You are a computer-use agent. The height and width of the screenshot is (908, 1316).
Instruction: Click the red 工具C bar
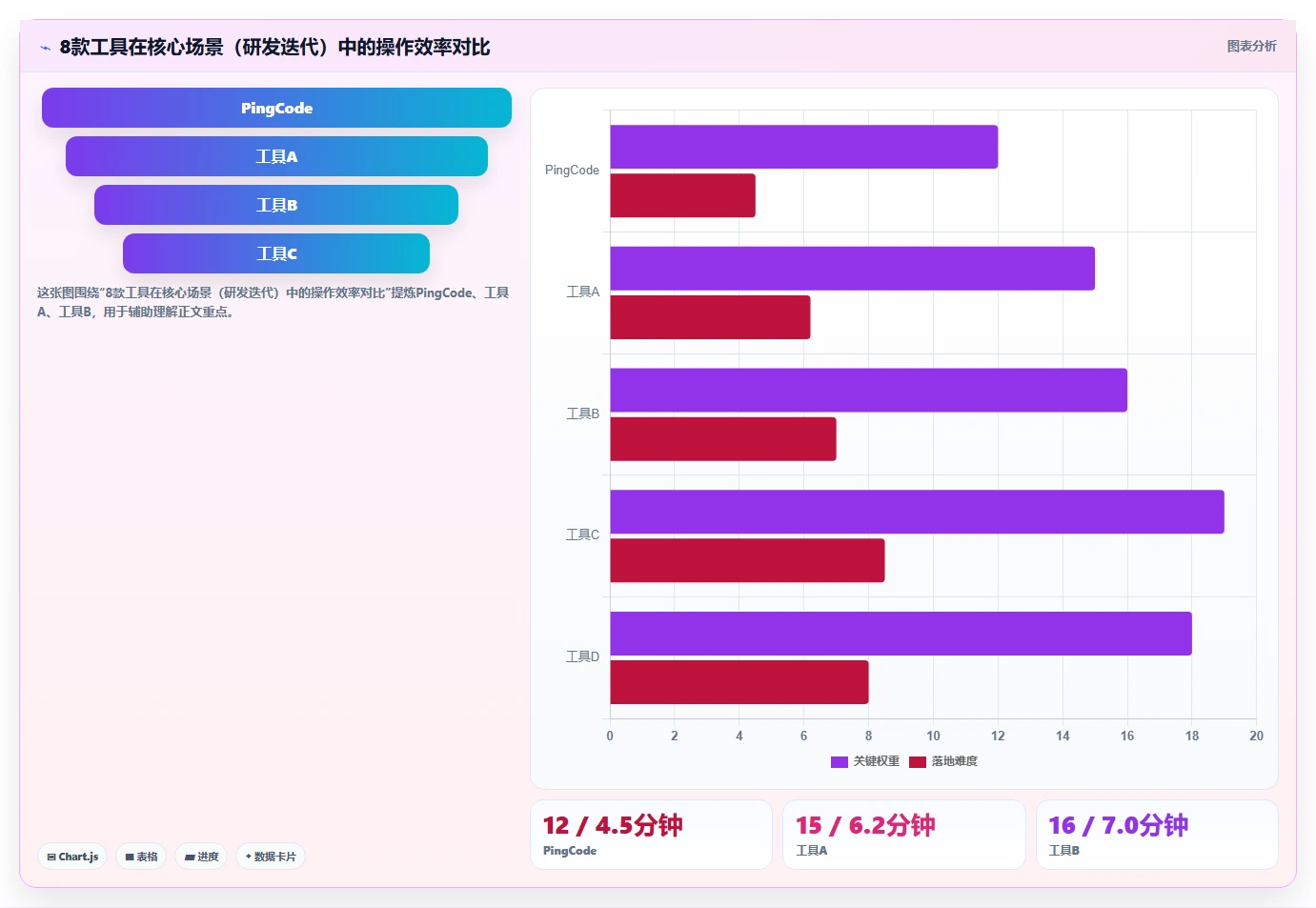click(x=747, y=560)
